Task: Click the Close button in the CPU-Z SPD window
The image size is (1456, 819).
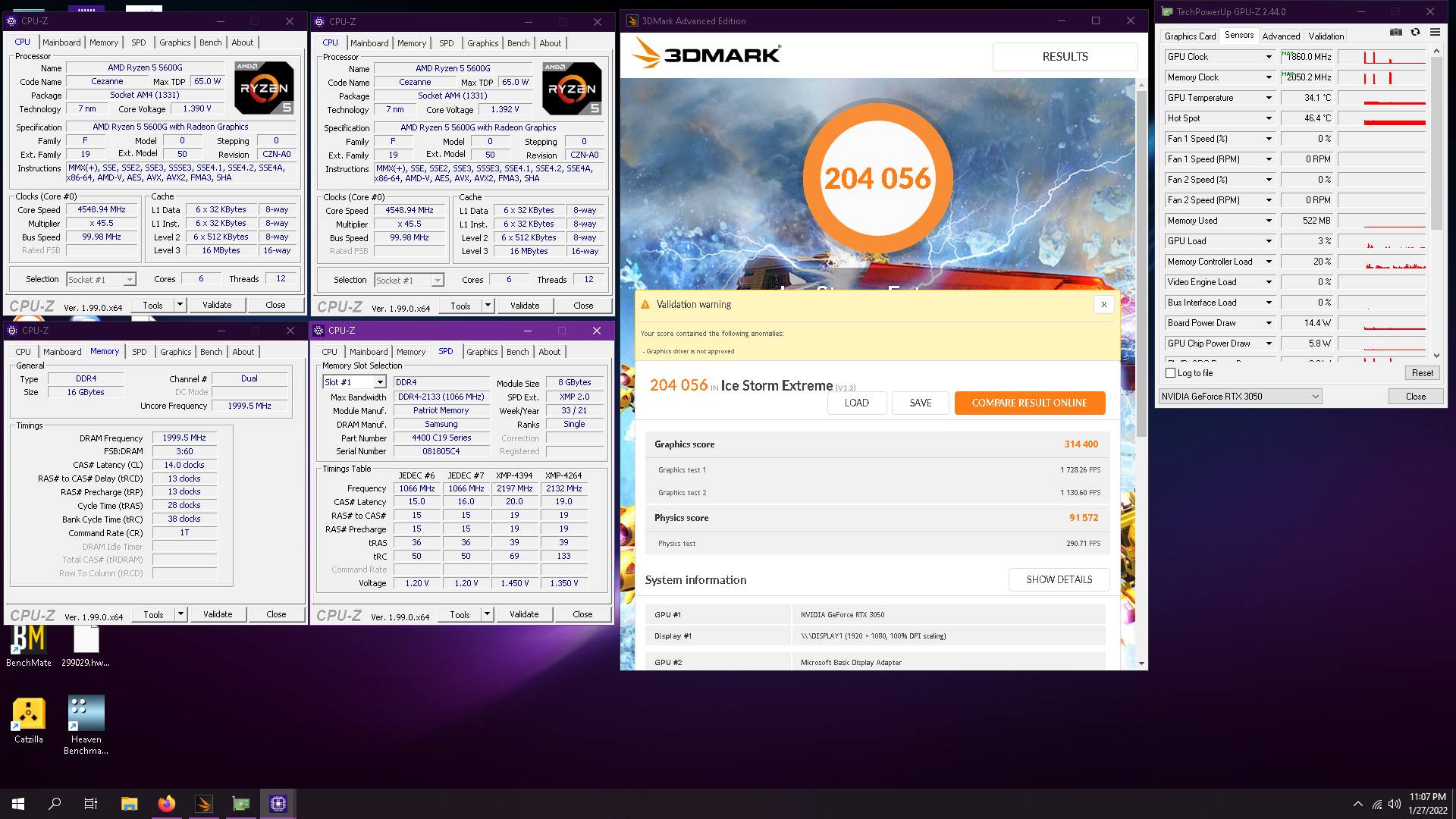Action: 582,614
